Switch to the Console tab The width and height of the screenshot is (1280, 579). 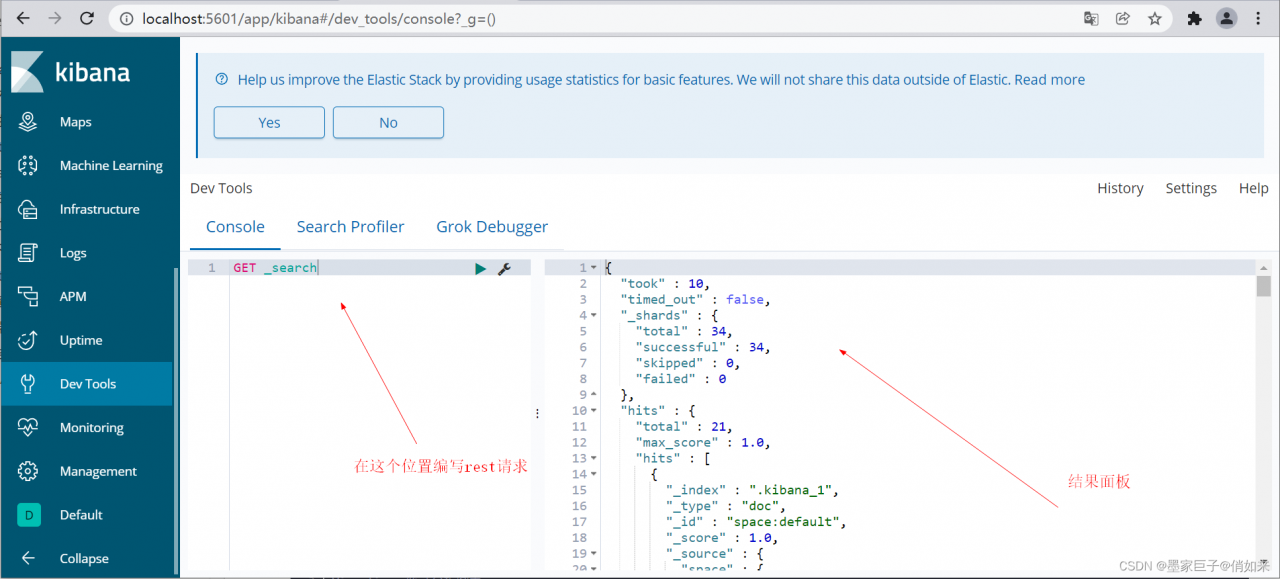235,227
